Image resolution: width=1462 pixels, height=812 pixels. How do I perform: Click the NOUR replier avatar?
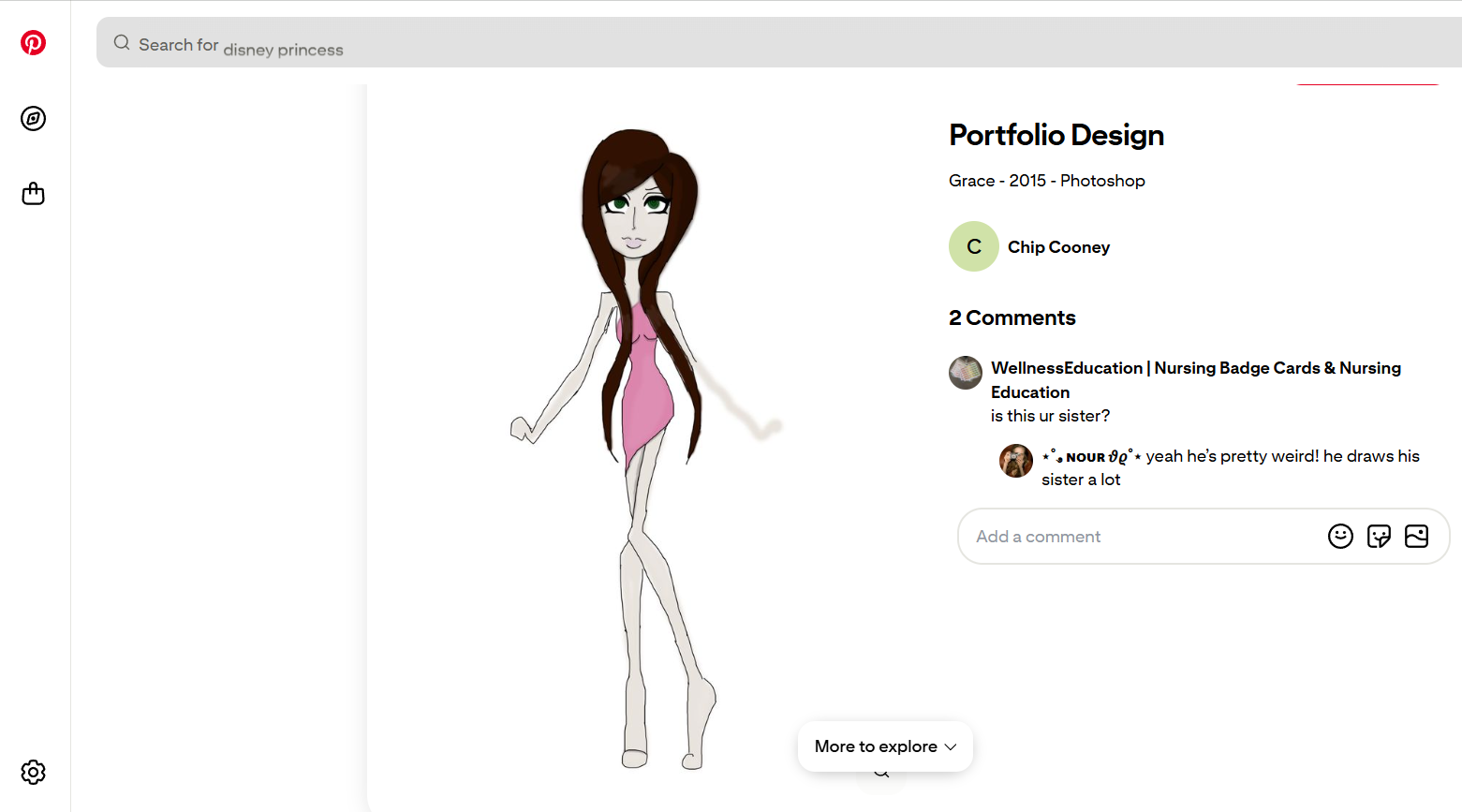(1016, 461)
